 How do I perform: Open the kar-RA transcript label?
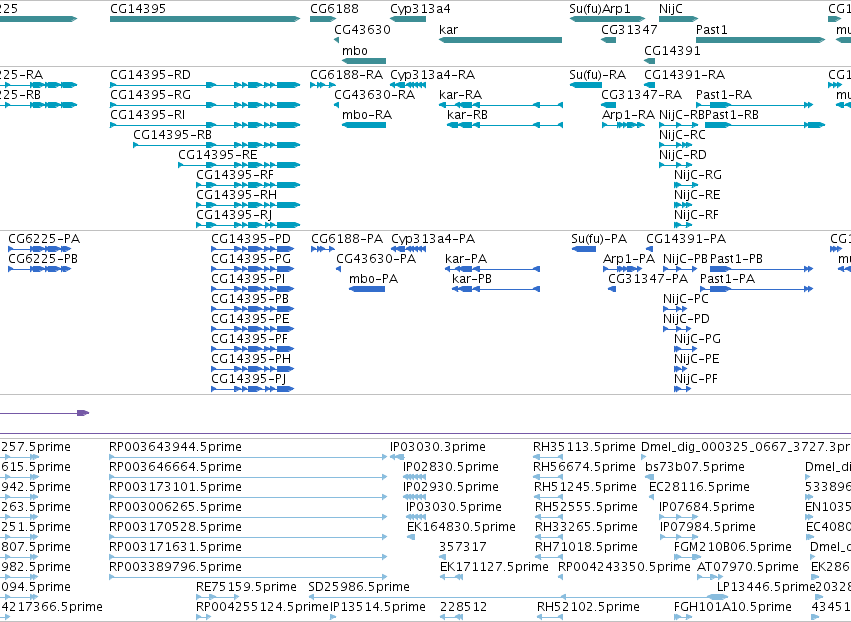pyautogui.click(x=460, y=94)
